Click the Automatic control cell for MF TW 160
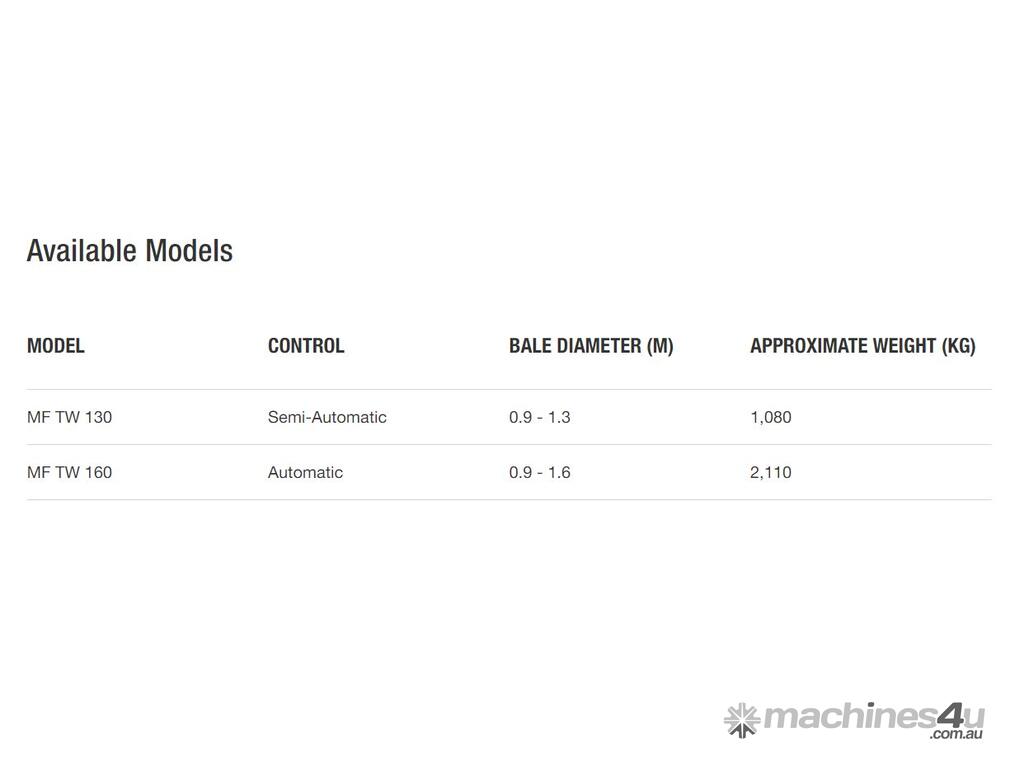Screen dimensions: 1024x768 pyautogui.click(x=305, y=472)
